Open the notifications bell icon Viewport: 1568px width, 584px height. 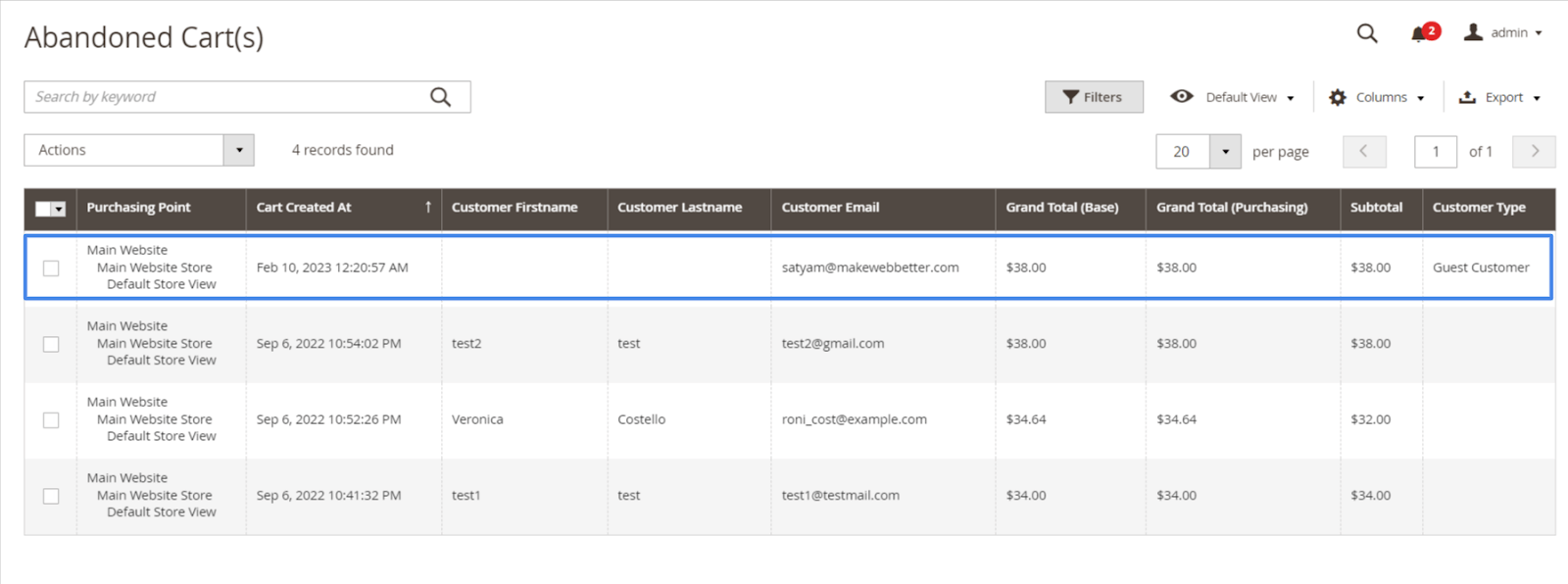pyautogui.click(x=1419, y=34)
